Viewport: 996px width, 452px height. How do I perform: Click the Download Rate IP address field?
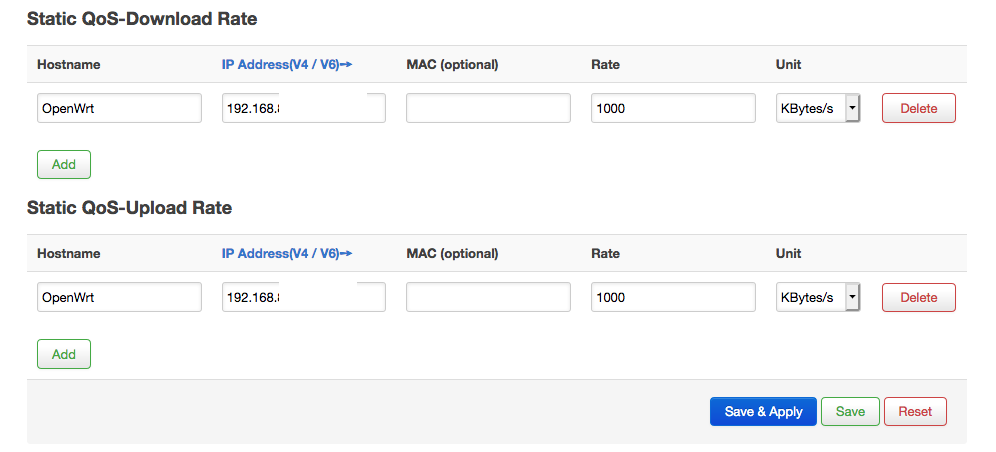303,108
